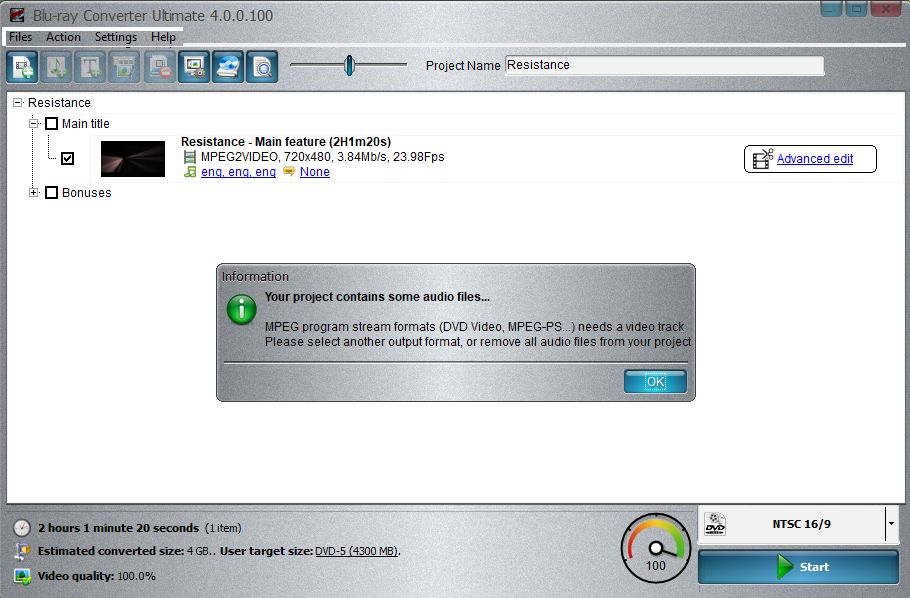This screenshot has height=598, width=910.
Task: Click the Start conversion button
Action: [x=798, y=567]
